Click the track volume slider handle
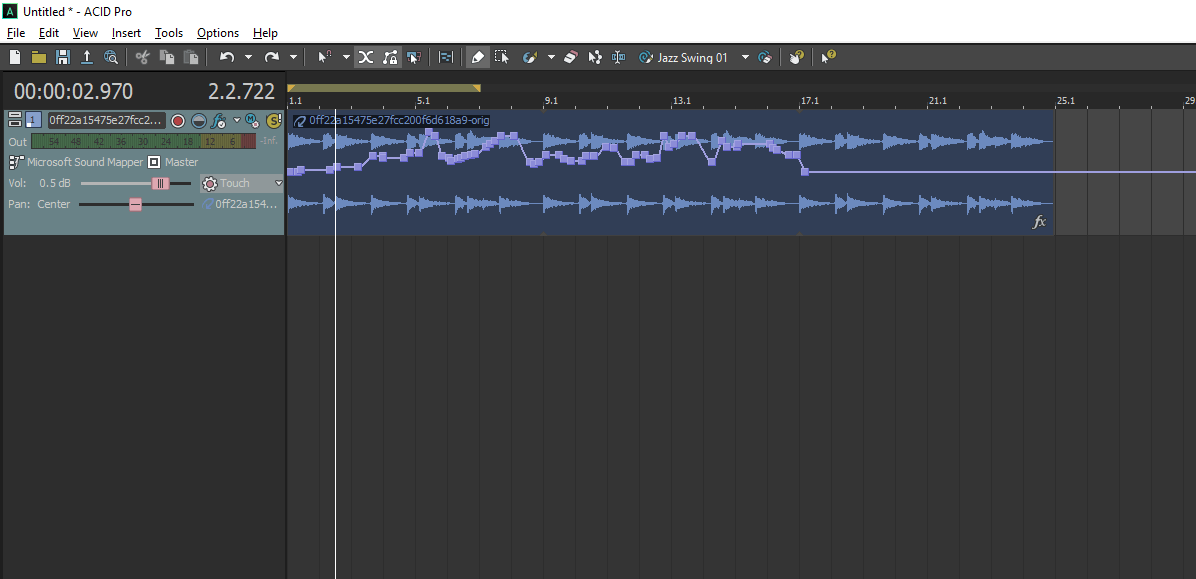Screen dimensions: 1196x579 160,184
